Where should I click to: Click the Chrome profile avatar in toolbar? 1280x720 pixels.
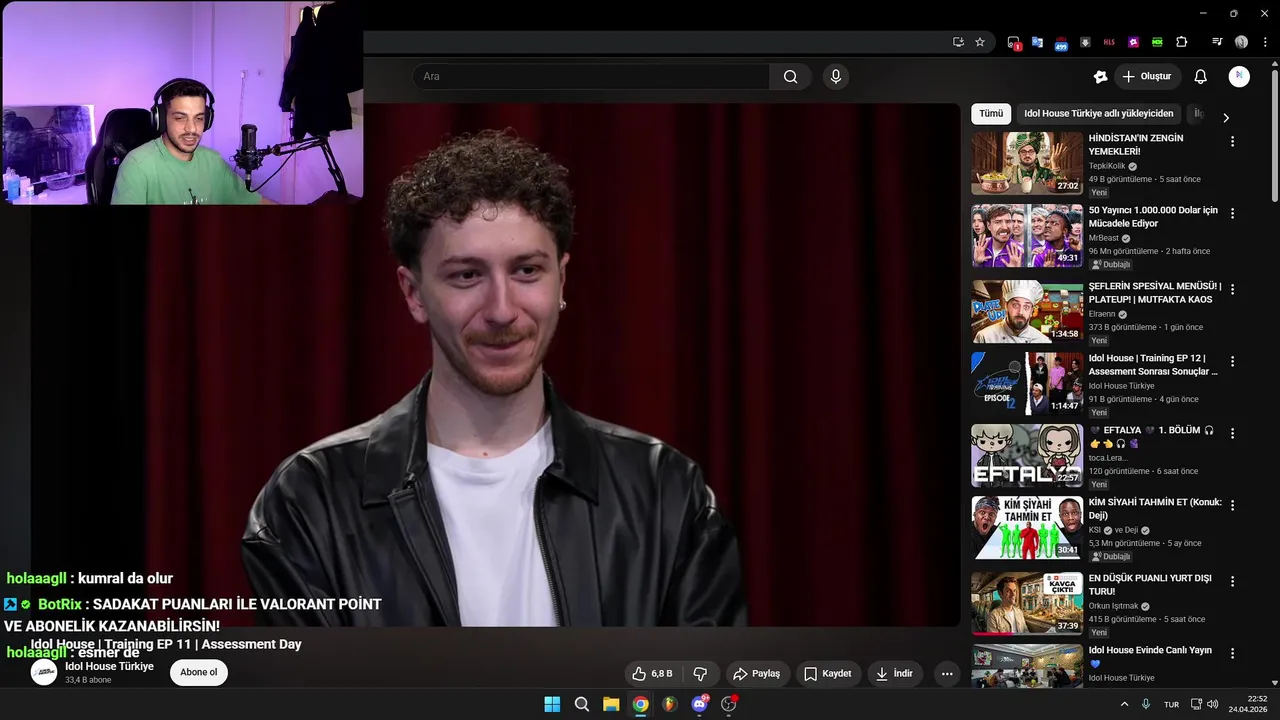coord(1241,42)
